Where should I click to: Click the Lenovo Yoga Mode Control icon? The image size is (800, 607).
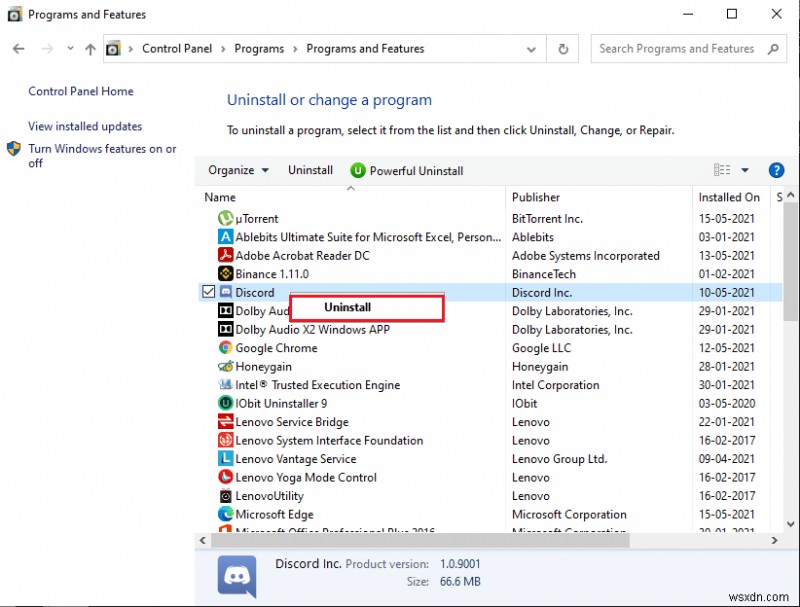tap(225, 477)
